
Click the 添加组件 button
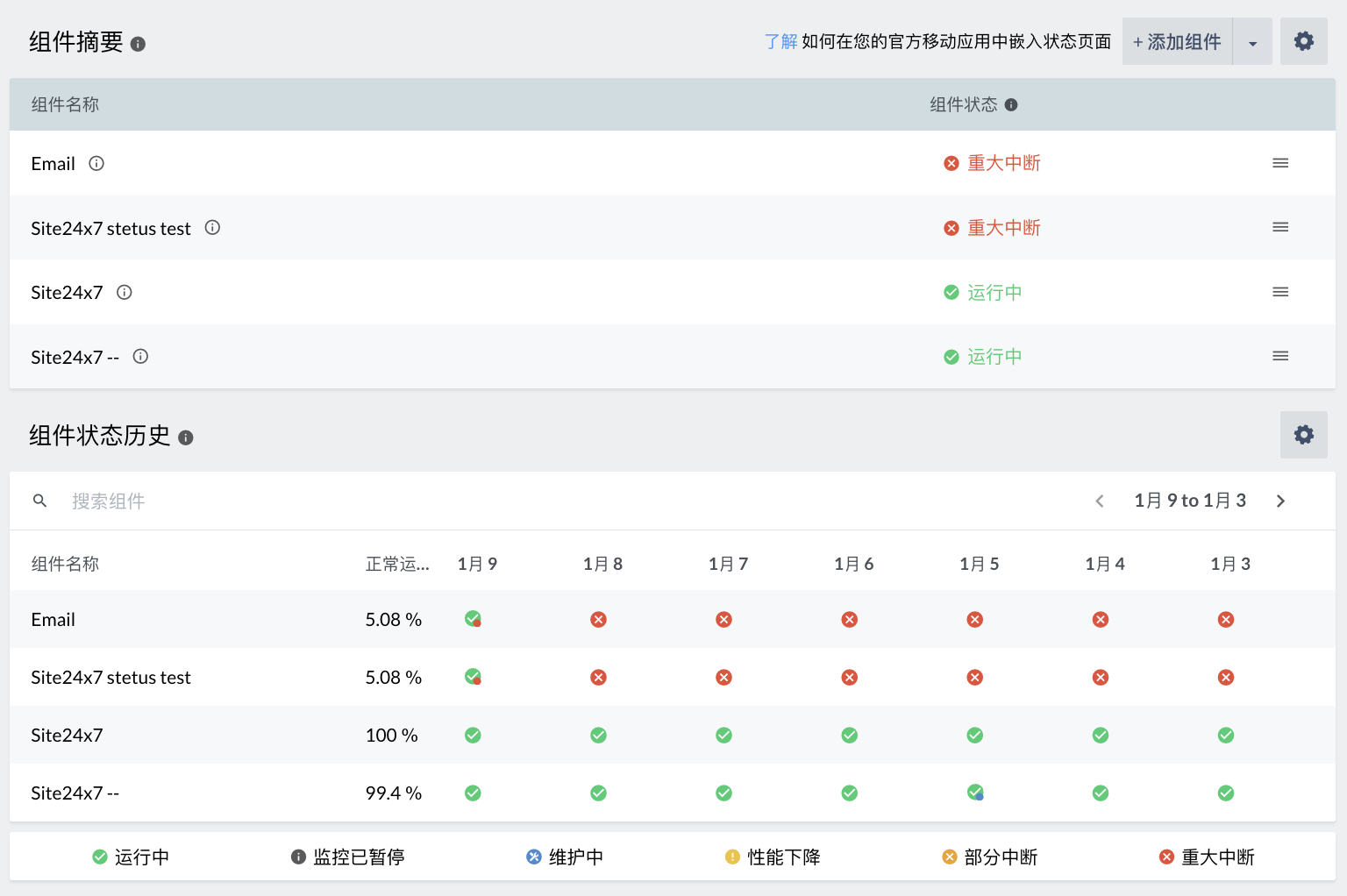click(x=1177, y=42)
